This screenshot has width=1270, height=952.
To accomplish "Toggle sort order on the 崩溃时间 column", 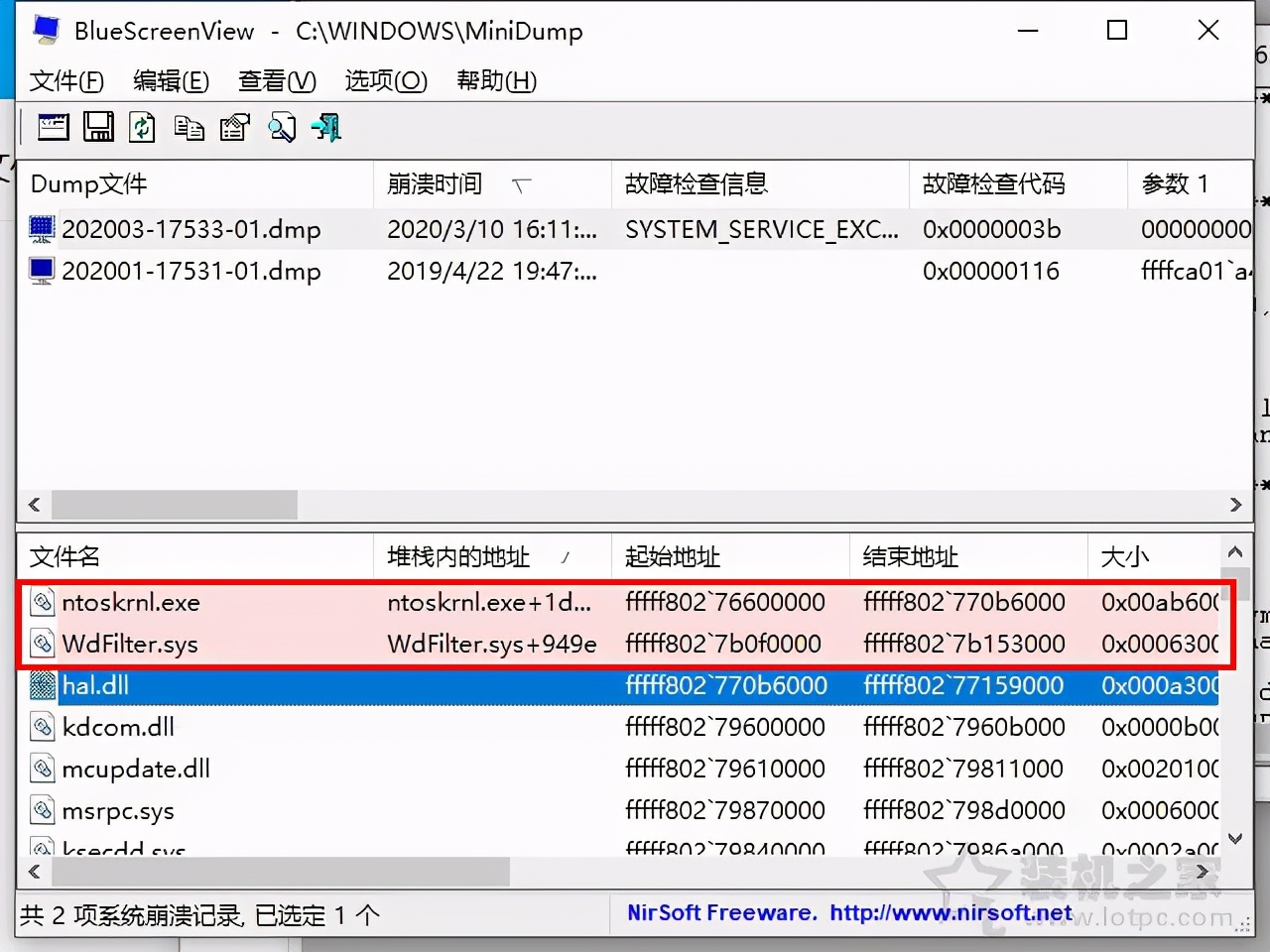I will pyautogui.click(x=435, y=183).
